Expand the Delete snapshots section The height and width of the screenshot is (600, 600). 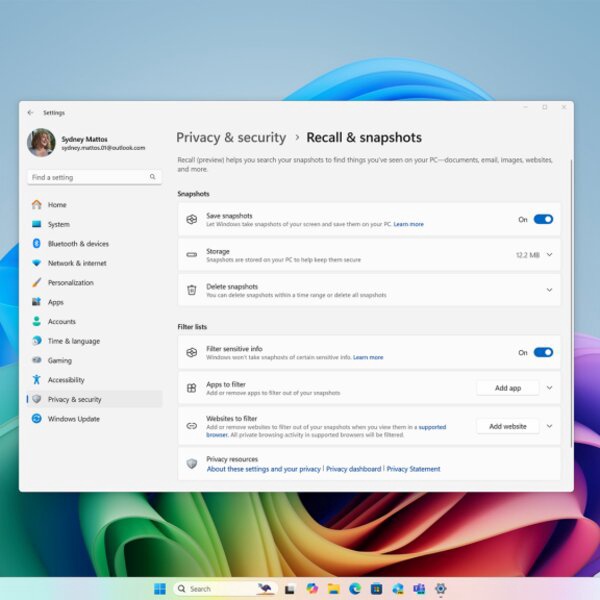549,290
